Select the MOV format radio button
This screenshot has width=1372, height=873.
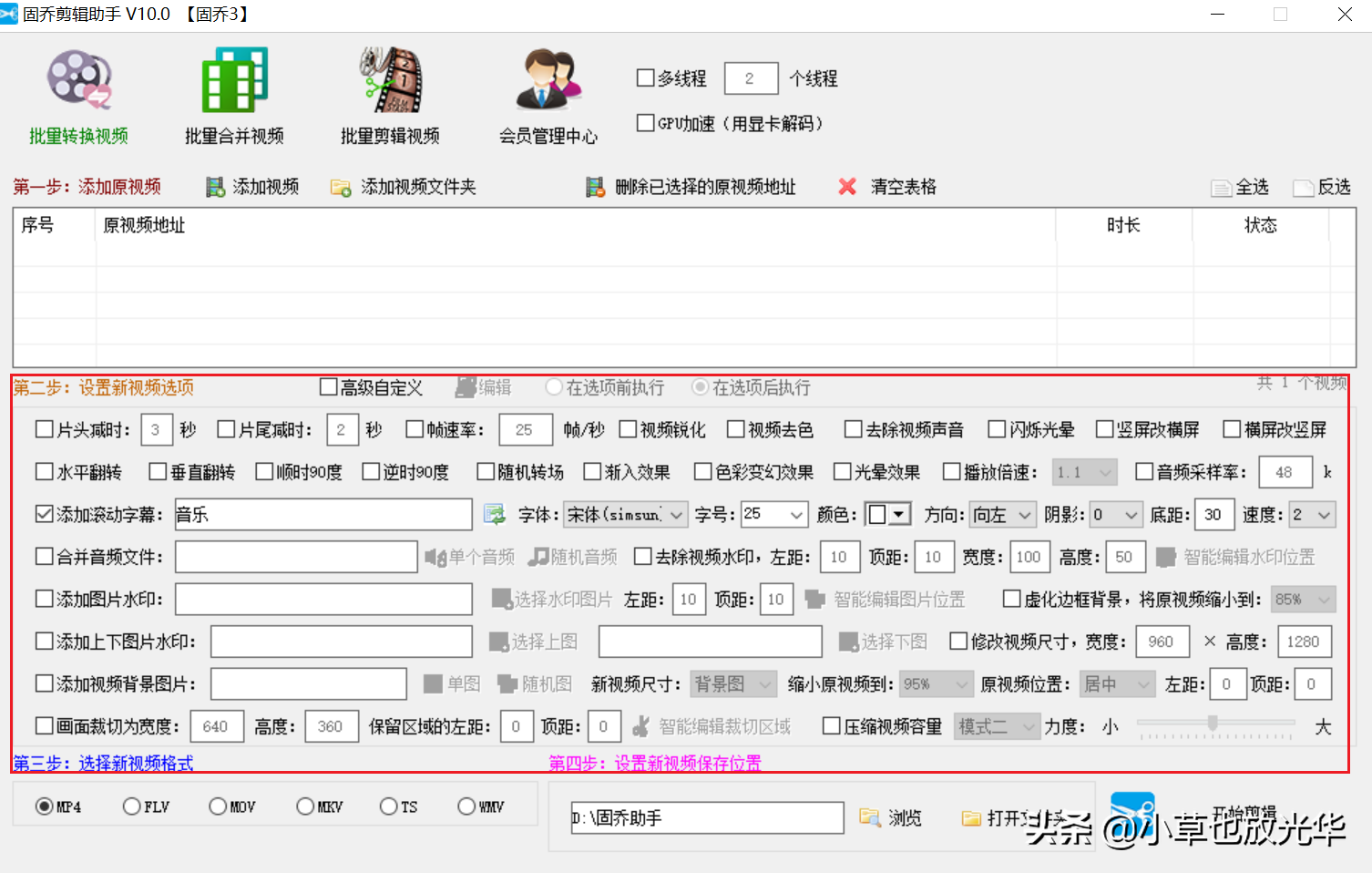pos(218,806)
